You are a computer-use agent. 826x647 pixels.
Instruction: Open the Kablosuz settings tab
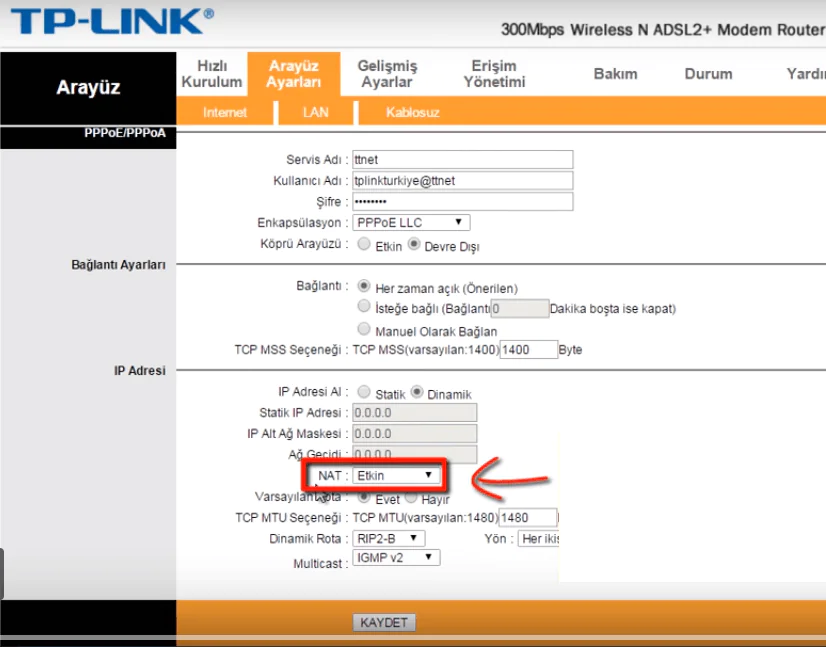click(411, 112)
